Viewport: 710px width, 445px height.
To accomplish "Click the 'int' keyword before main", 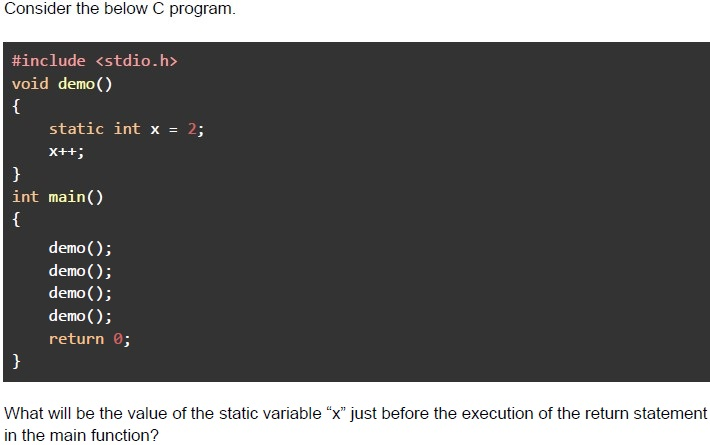I will point(25,197).
